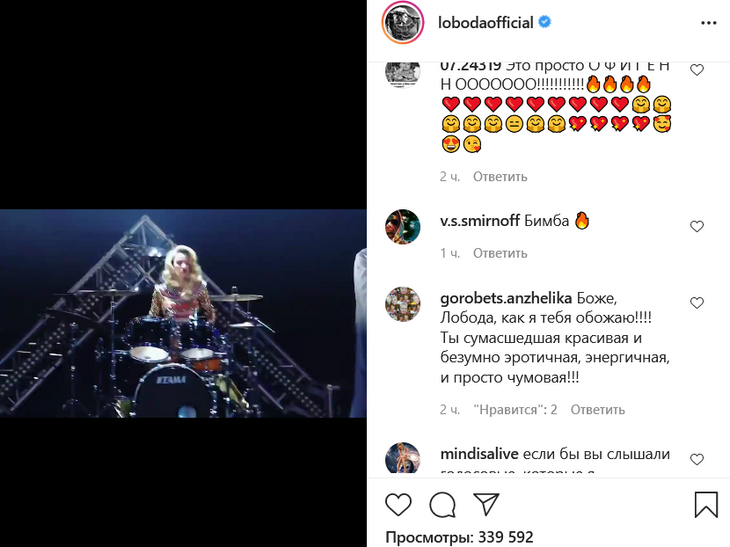
Task: Reply to the top emoji comment
Action: 500,177
